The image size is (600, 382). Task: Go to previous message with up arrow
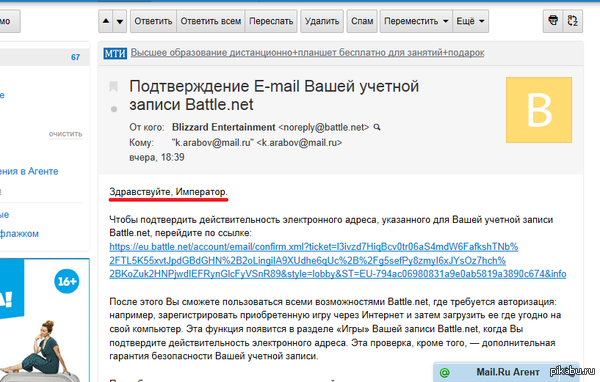[106, 21]
